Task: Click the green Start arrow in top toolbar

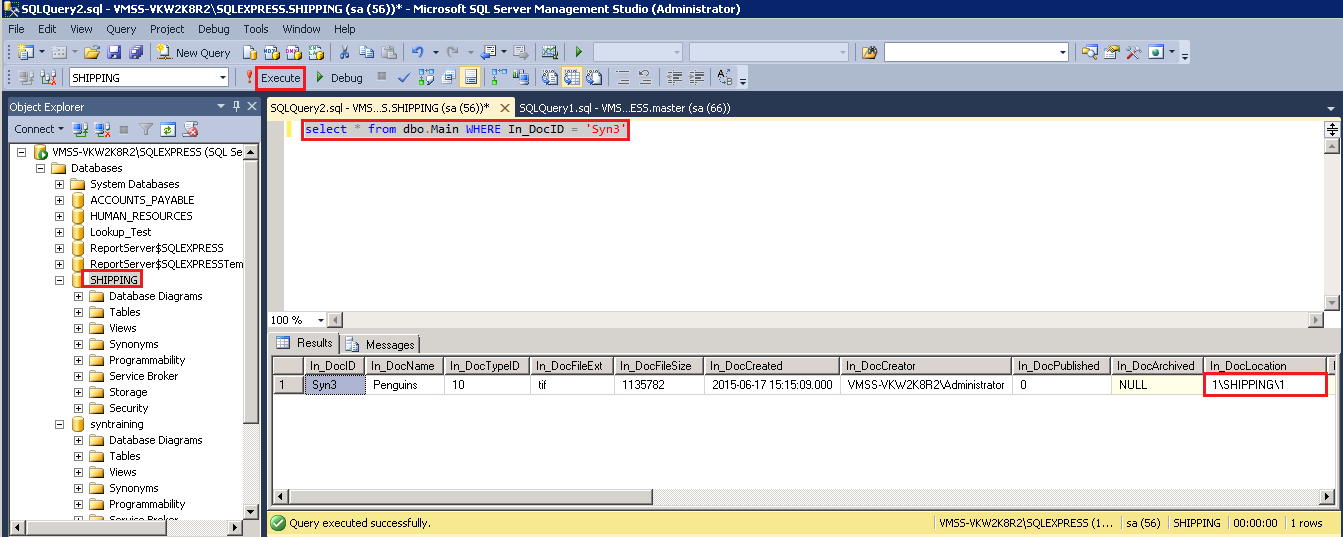Action: click(578, 52)
